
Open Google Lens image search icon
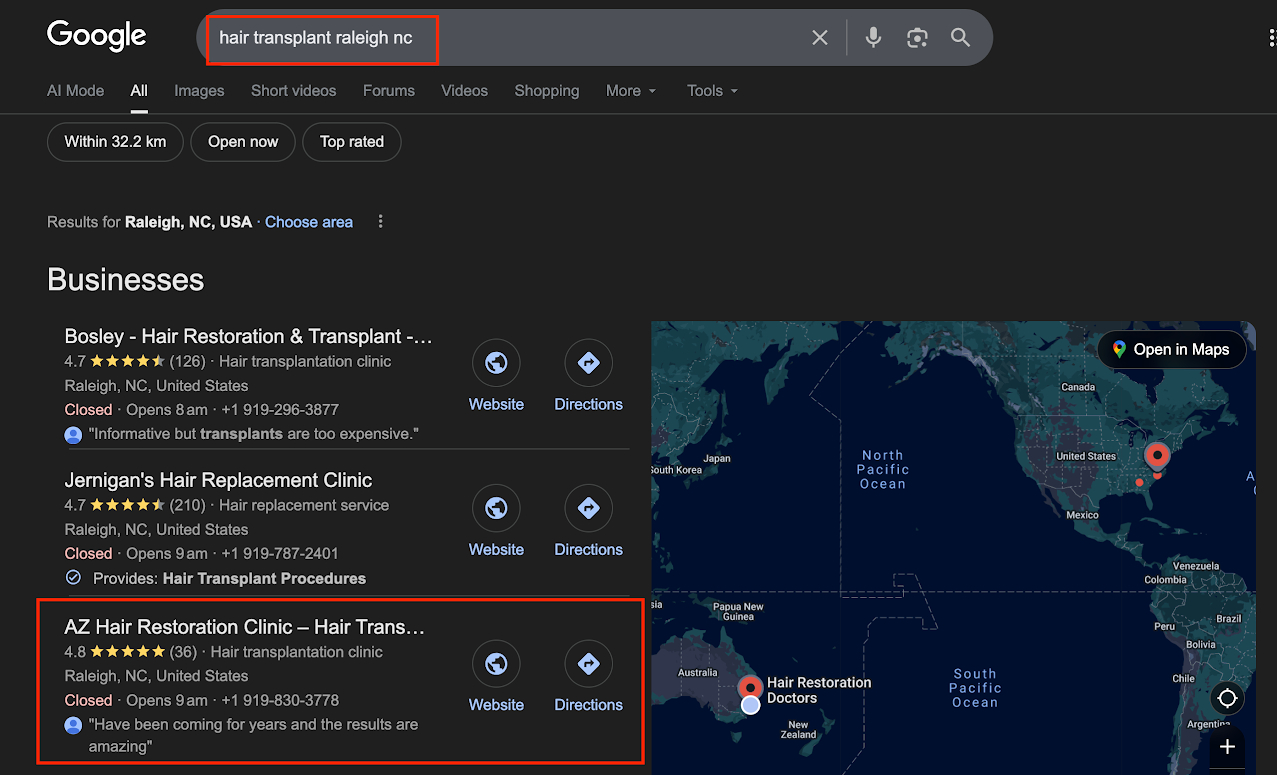pos(917,38)
